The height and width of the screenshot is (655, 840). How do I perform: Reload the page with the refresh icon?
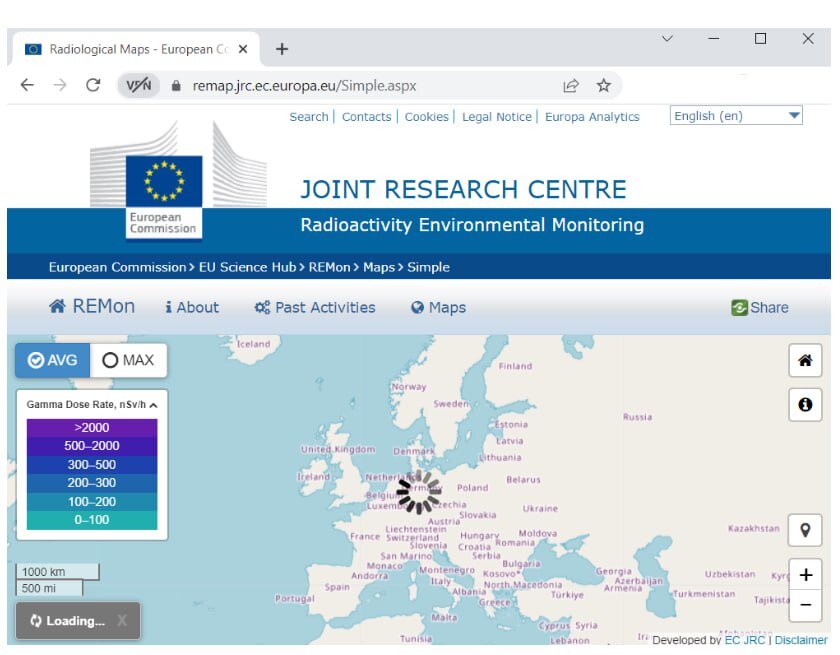(x=93, y=85)
